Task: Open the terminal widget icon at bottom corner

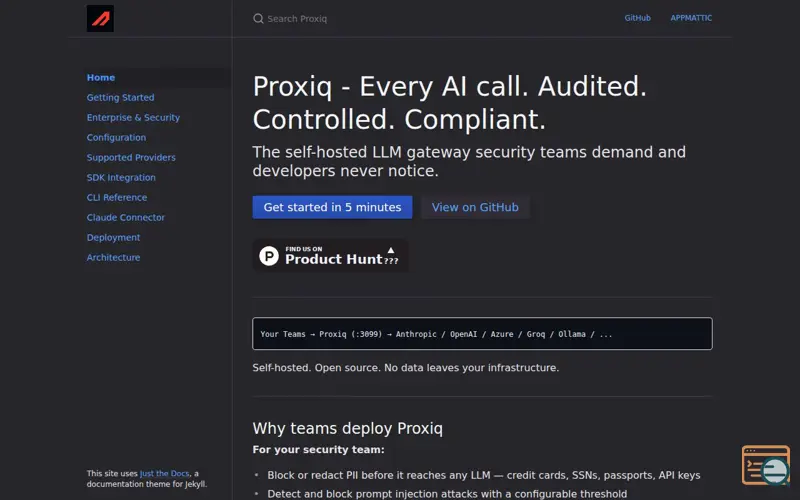Action: pyautogui.click(x=766, y=465)
